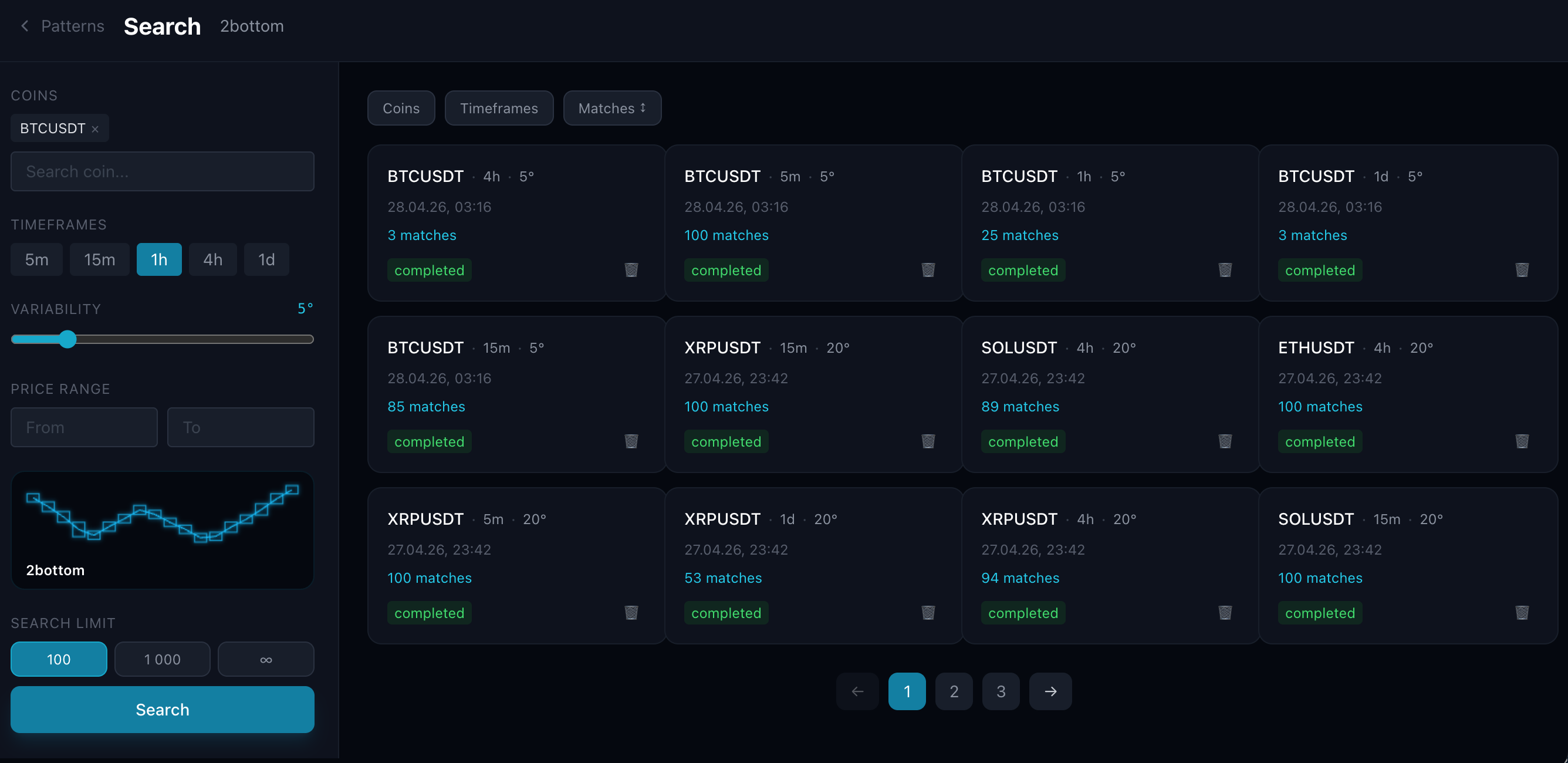Go to next results page arrow
Viewport: 1568px width, 763px height.
pyautogui.click(x=1050, y=691)
